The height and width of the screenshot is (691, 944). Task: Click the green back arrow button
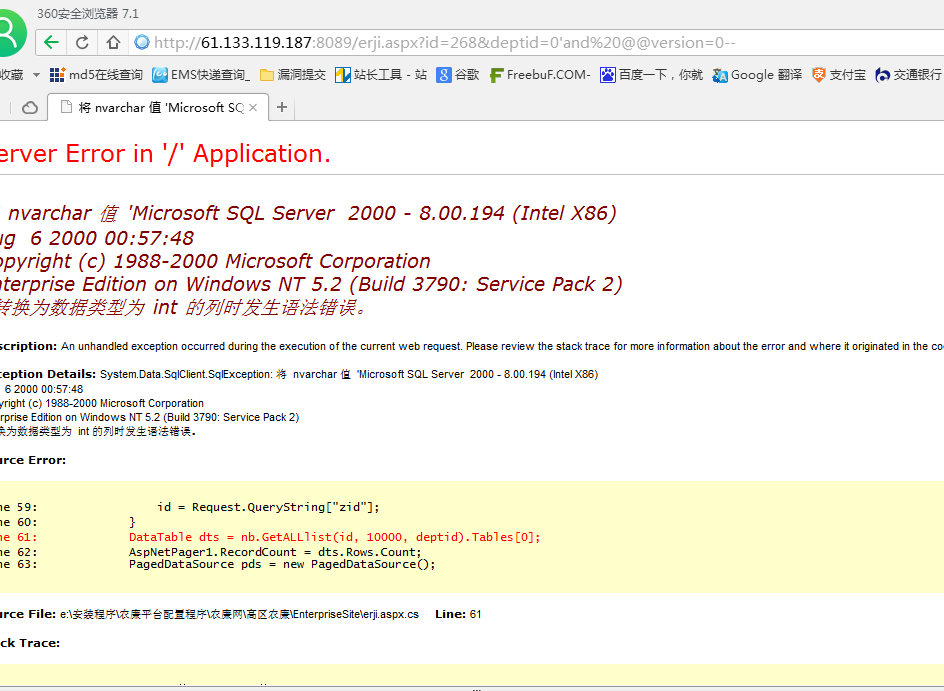[51, 42]
